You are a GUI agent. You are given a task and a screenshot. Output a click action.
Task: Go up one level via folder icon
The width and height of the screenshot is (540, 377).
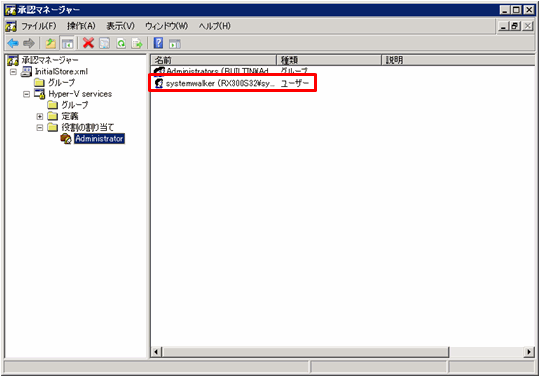click(51, 43)
